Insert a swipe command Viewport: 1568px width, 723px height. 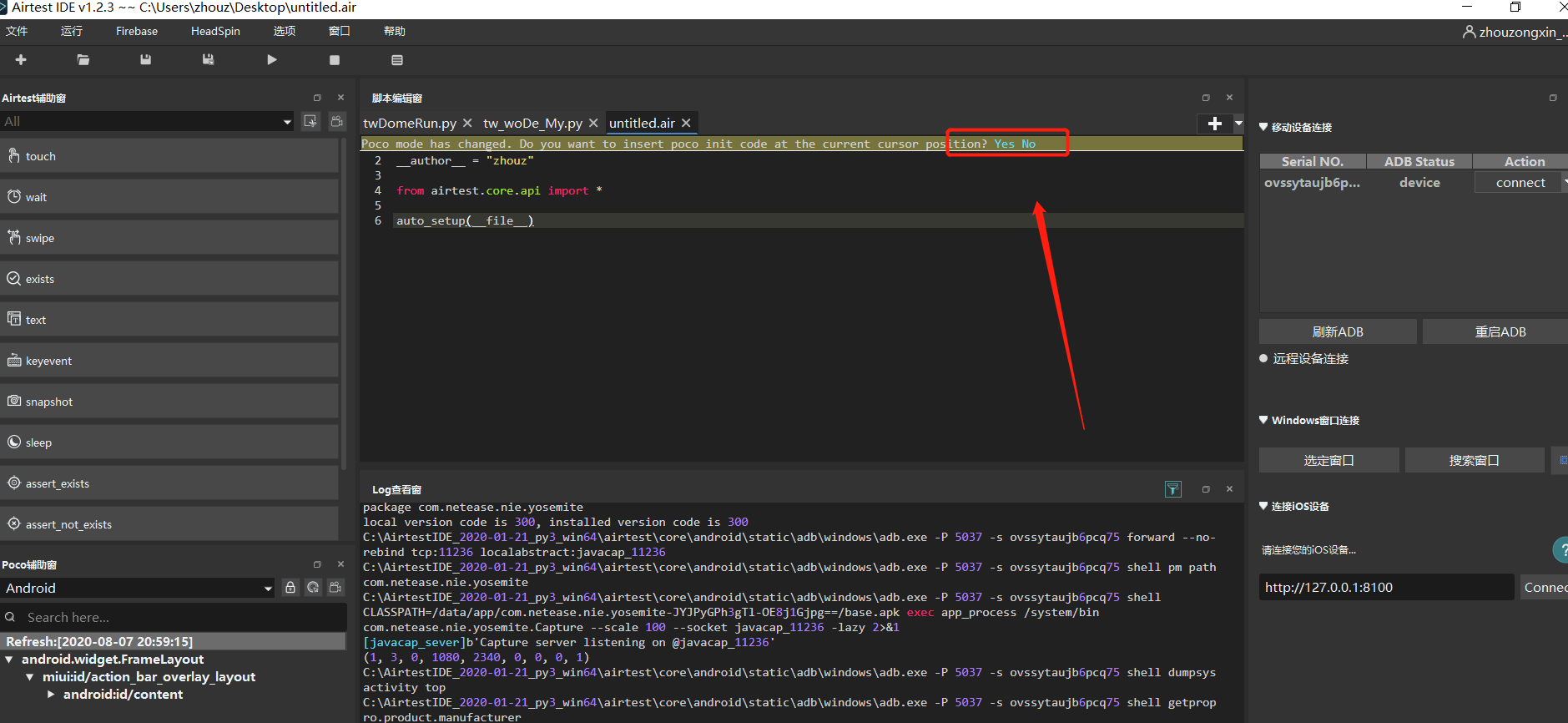[169, 238]
